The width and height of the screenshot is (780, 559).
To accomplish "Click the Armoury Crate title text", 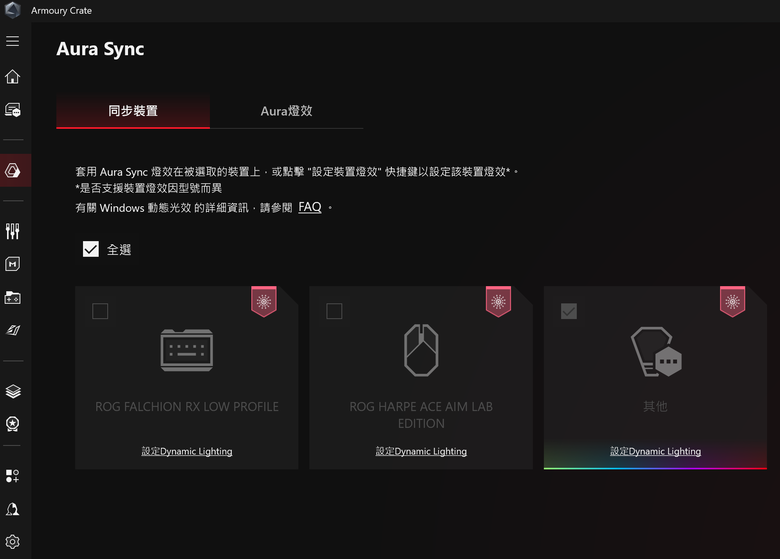I will point(61,10).
